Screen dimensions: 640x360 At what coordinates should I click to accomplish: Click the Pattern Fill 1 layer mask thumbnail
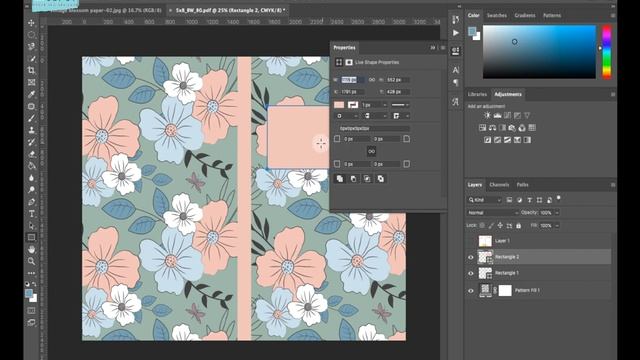(x=505, y=291)
